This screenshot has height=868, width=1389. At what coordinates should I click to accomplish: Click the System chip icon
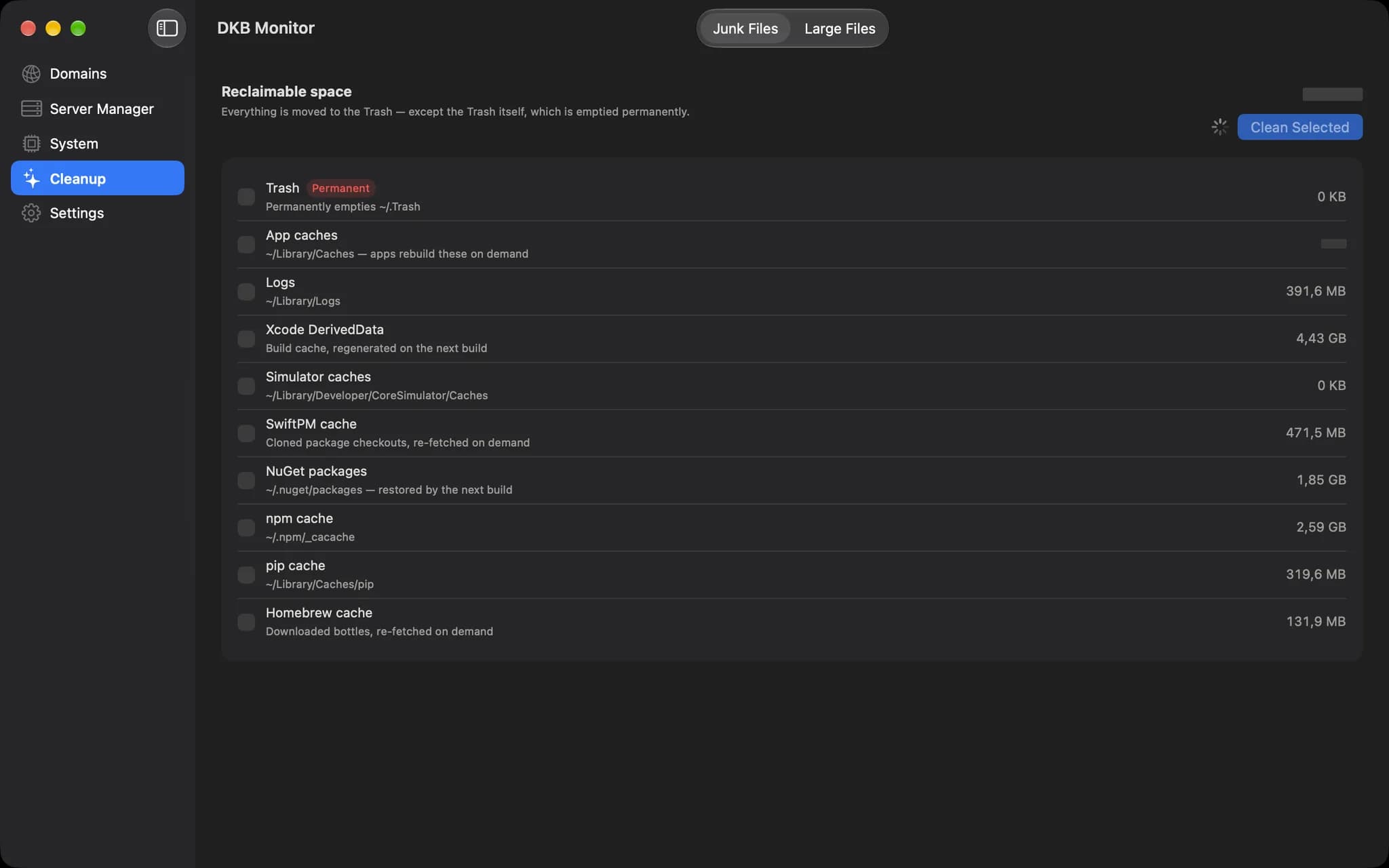click(x=31, y=143)
